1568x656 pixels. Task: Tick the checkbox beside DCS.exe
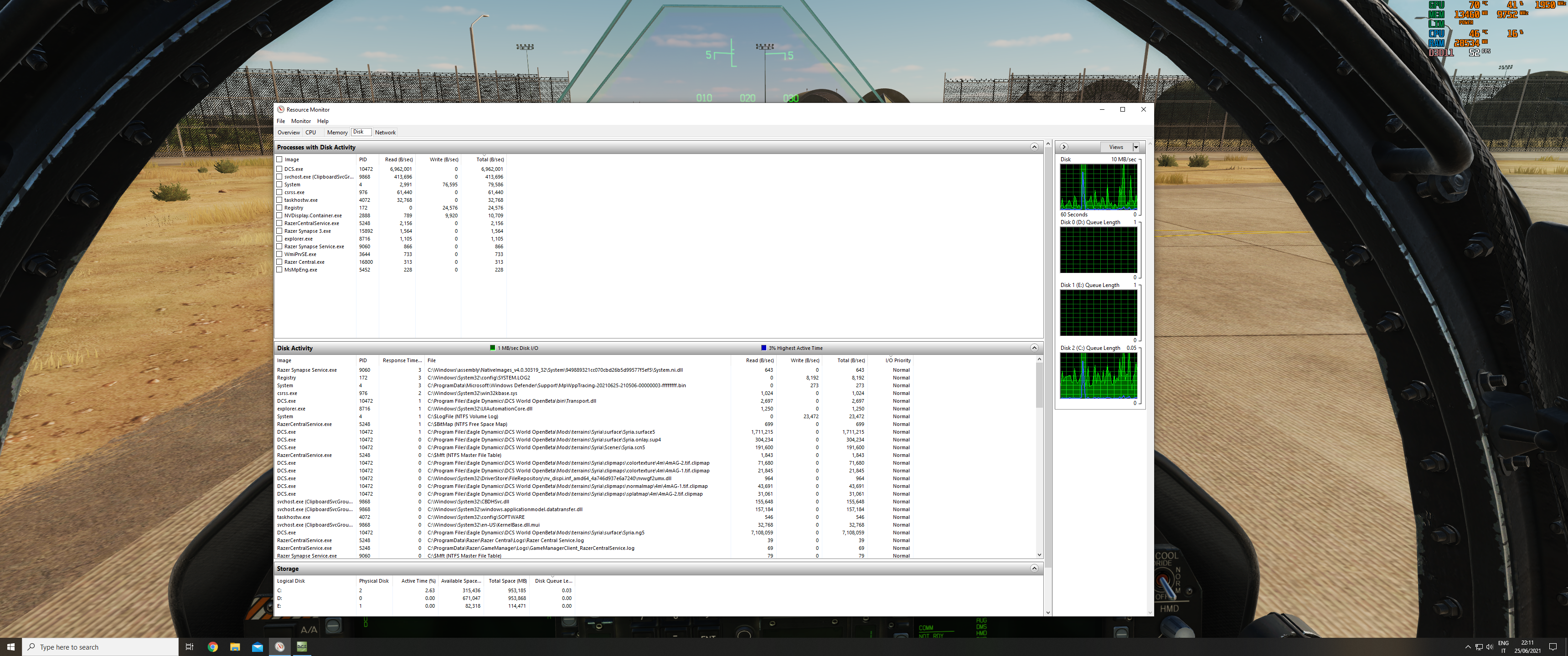[x=279, y=169]
